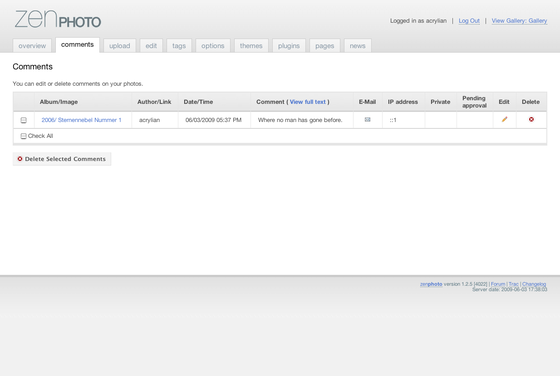Go to the pages tab
The width and height of the screenshot is (560, 376).
325,46
